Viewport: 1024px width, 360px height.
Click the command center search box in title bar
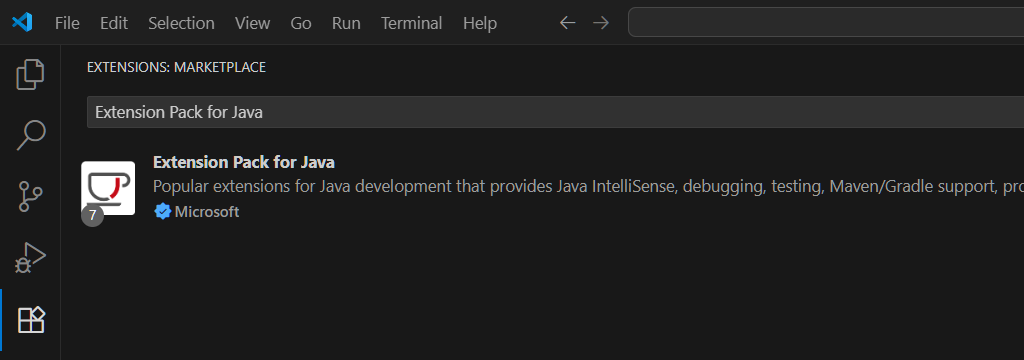[826, 22]
